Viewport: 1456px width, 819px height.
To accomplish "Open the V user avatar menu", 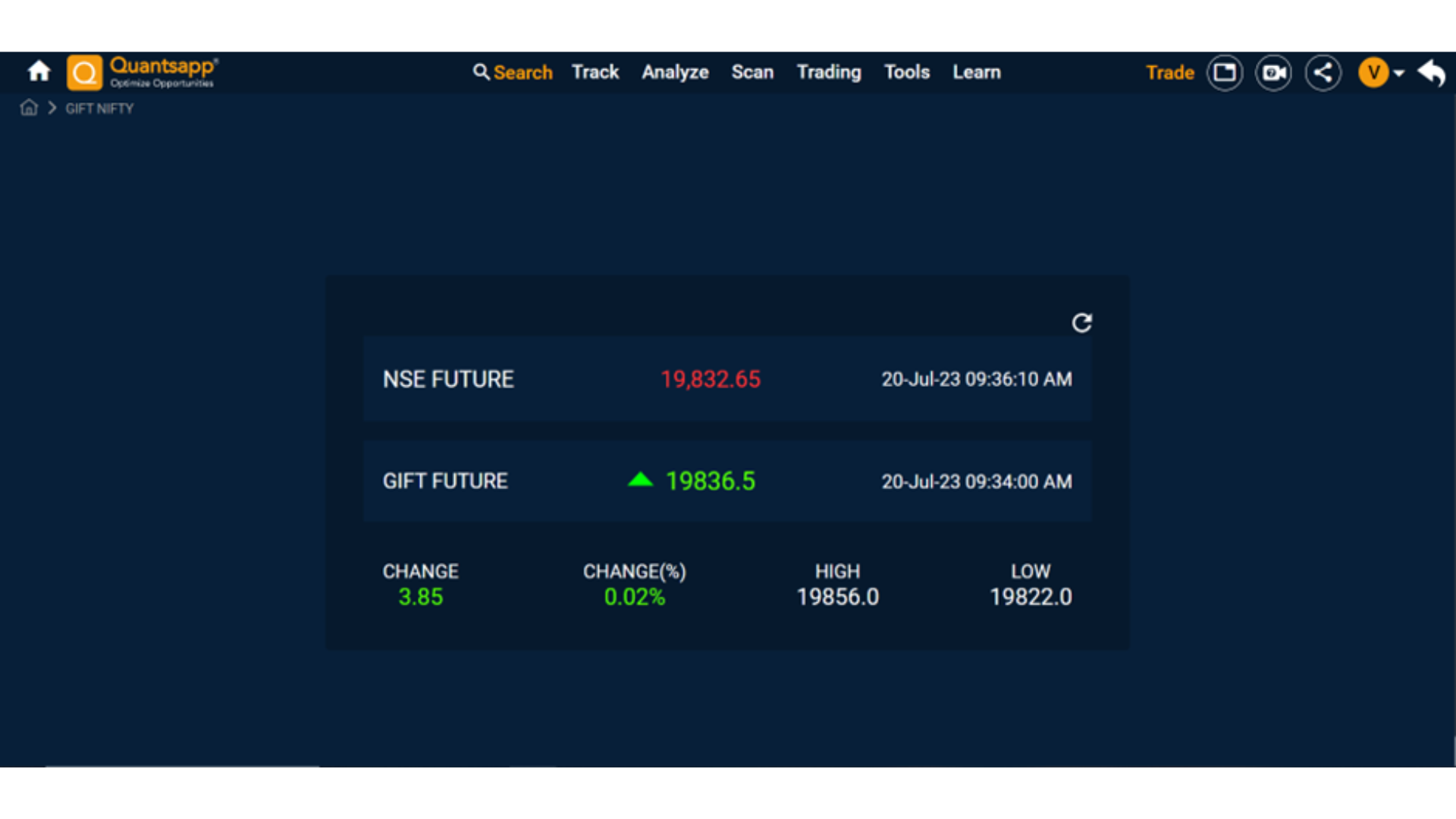I will coord(1373,73).
